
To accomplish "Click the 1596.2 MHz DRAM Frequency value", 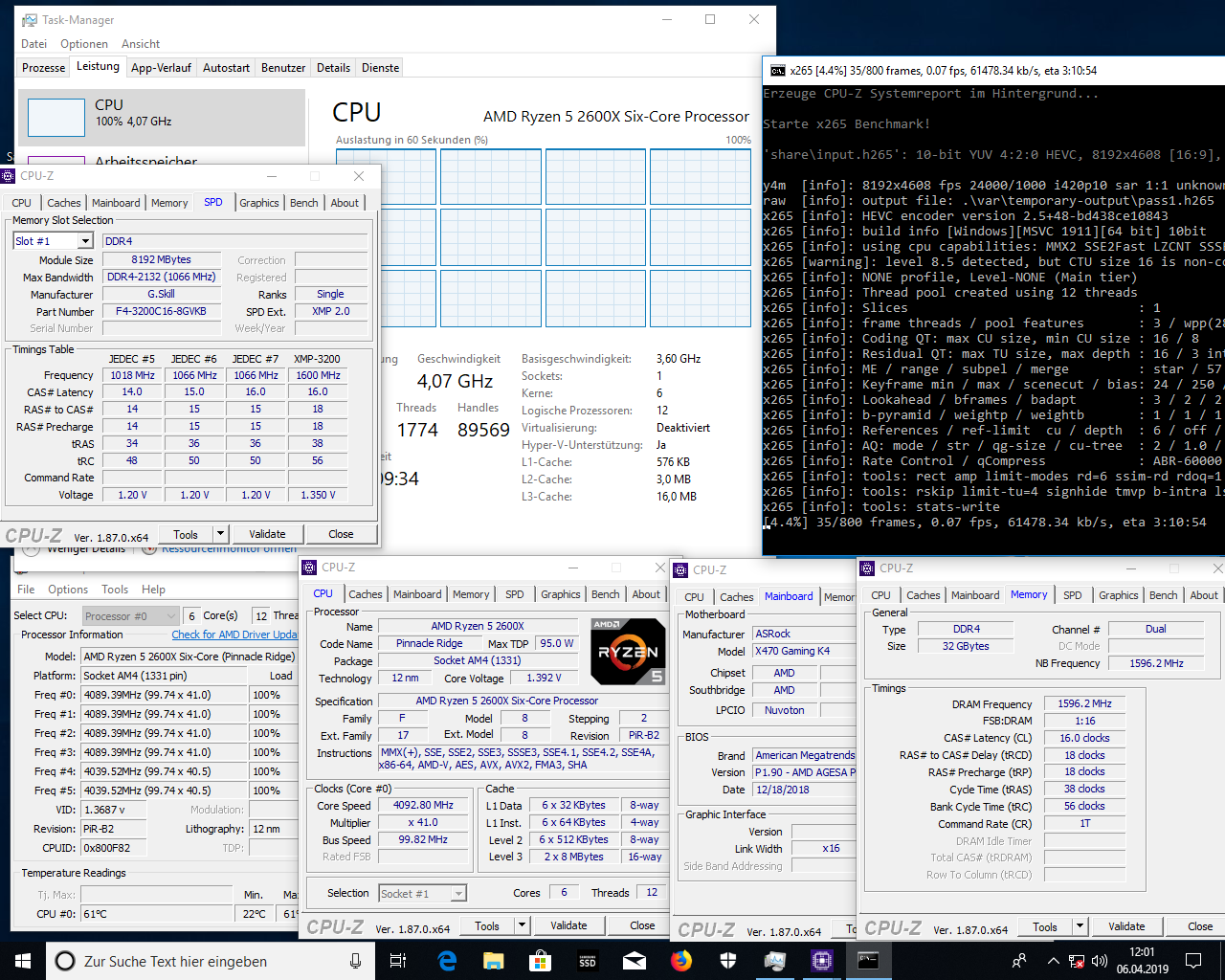I will [x=1084, y=703].
